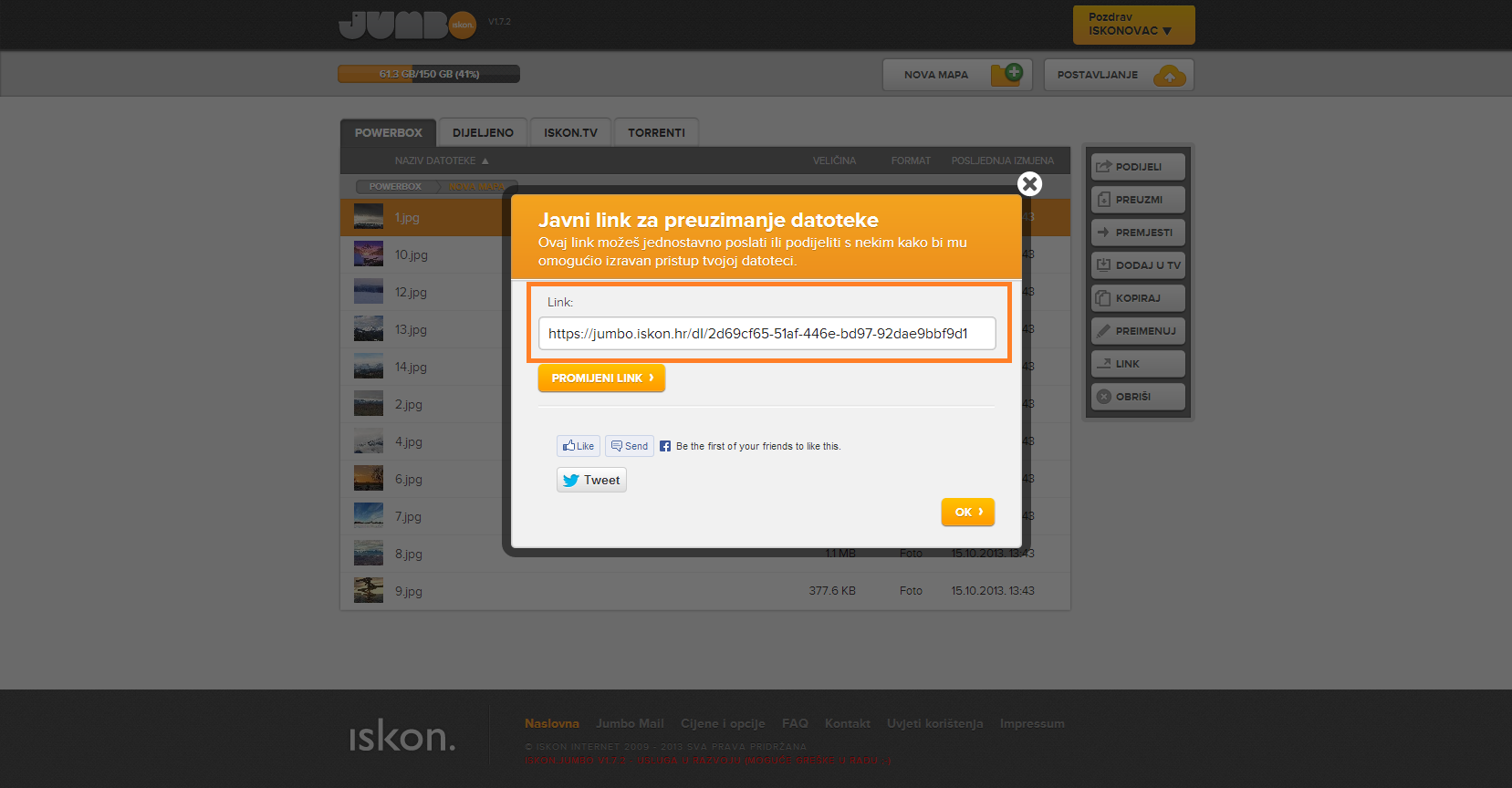Switch to the DIJELJENO tab
The height and width of the screenshot is (788, 1512).
tap(483, 132)
